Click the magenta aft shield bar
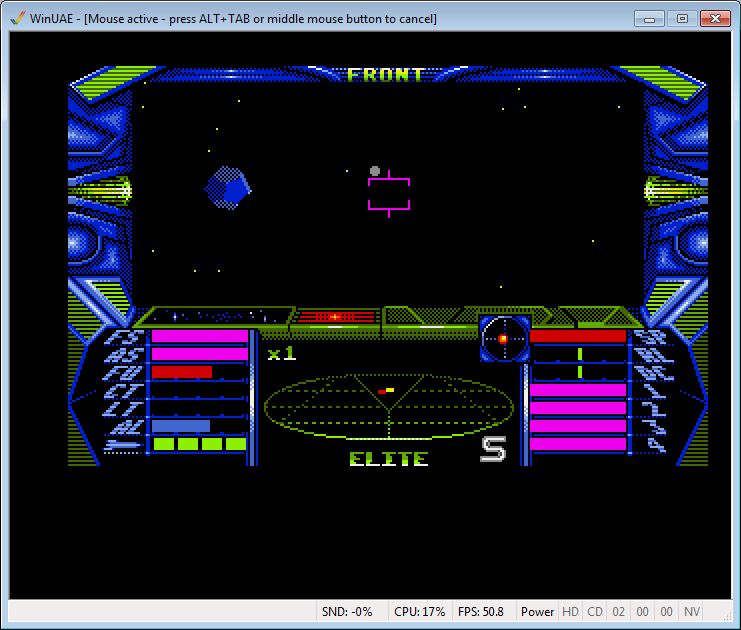Image resolution: width=741 pixels, height=630 pixels. point(199,354)
